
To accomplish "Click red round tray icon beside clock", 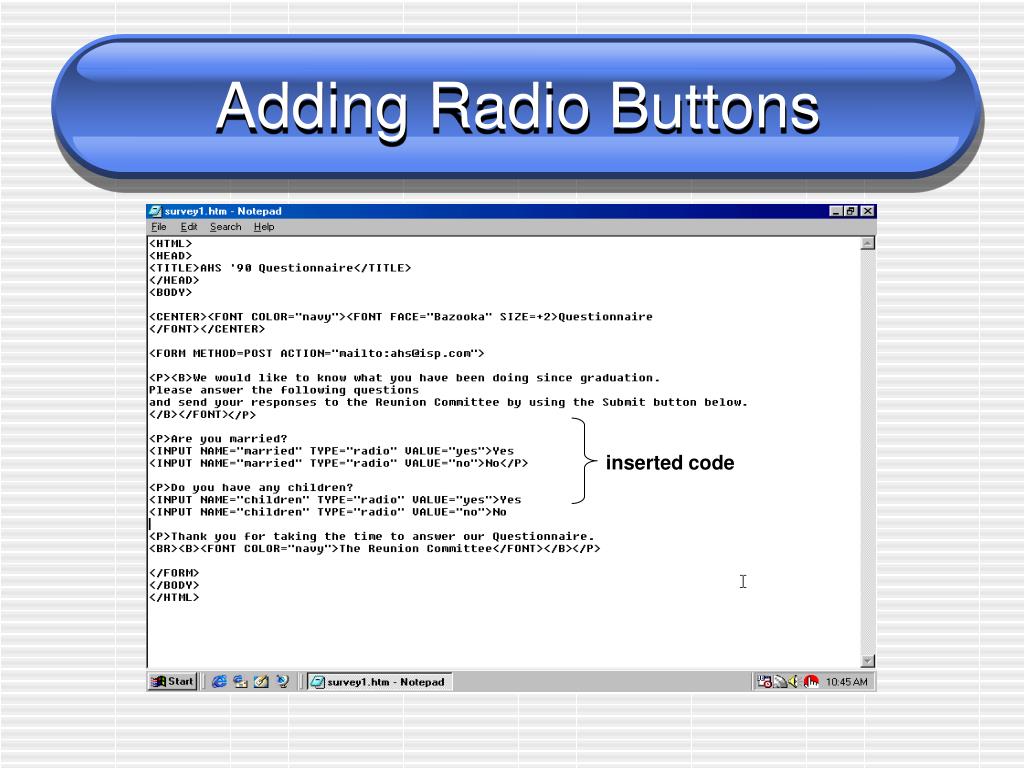I will tap(811, 681).
